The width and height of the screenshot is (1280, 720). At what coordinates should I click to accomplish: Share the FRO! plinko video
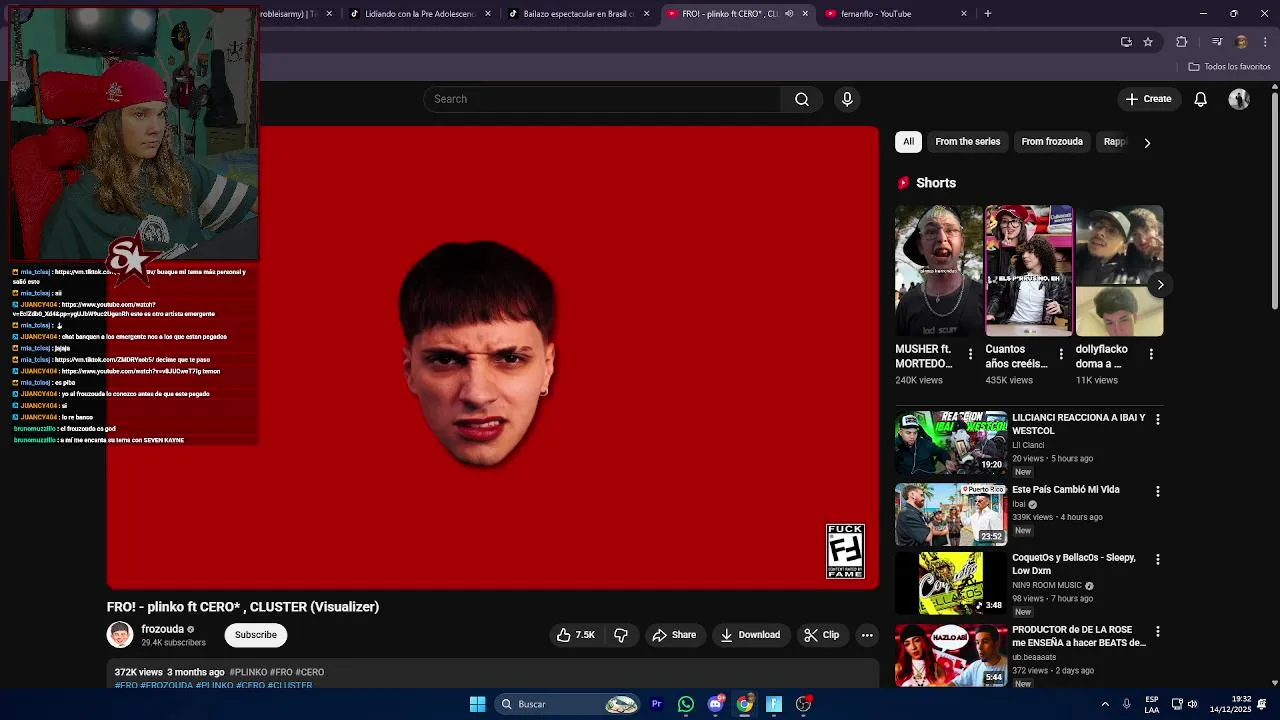tap(674, 635)
